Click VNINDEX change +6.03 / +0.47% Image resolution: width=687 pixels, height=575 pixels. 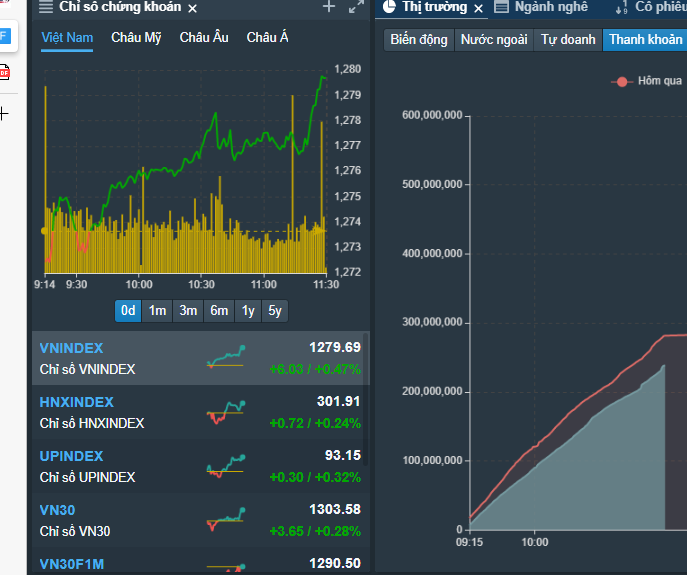tap(315, 369)
